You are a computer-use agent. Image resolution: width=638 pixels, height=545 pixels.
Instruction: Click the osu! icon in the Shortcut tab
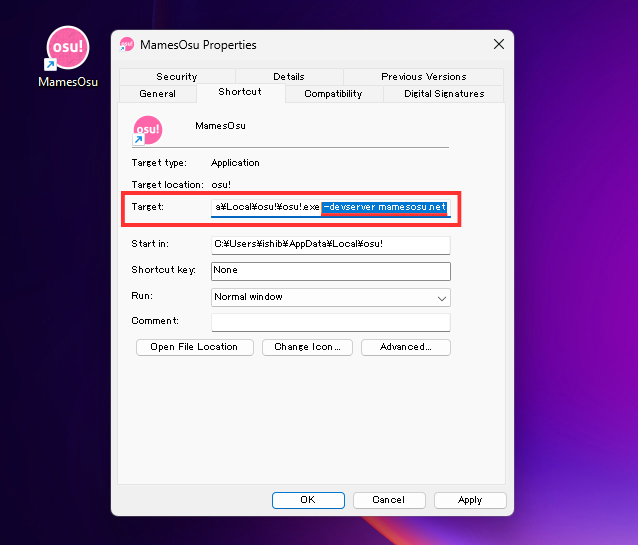pyautogui.click(x=148, y=130)
